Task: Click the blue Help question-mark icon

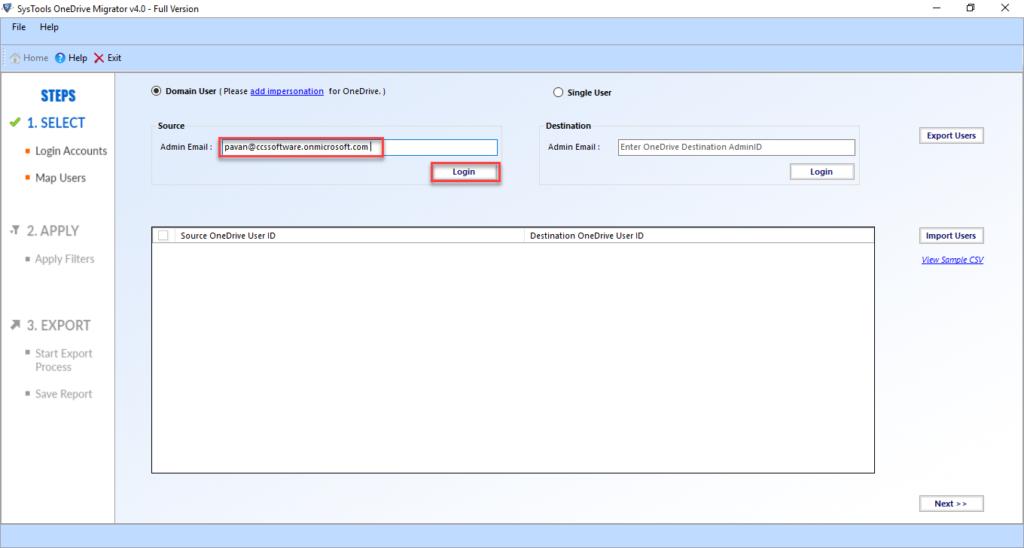Action: [x=60, y=58]
